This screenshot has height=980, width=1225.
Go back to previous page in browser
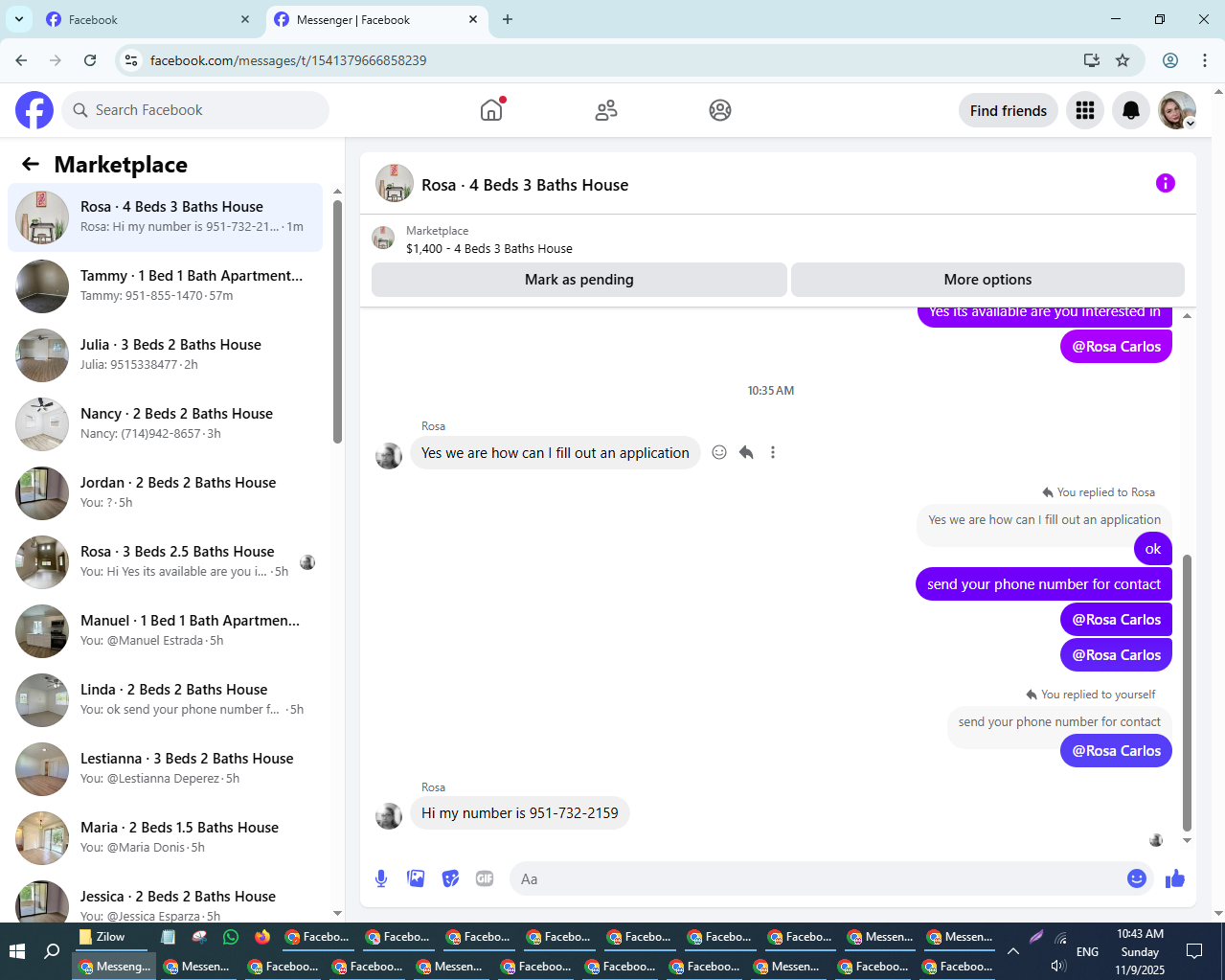tap(21, 60)
